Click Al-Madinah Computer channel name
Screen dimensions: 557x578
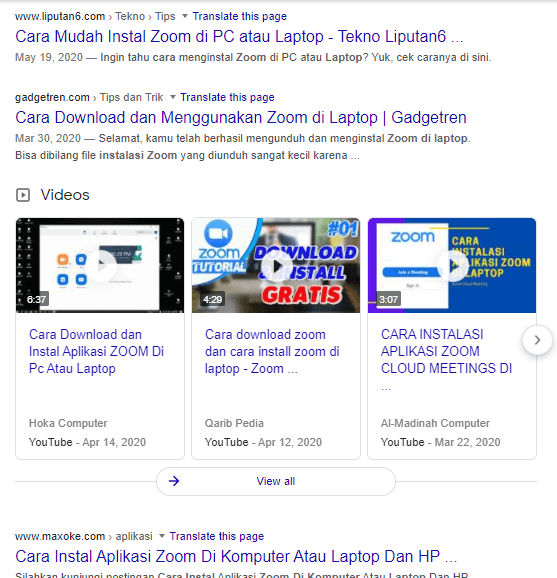click(x=435, y=423)
